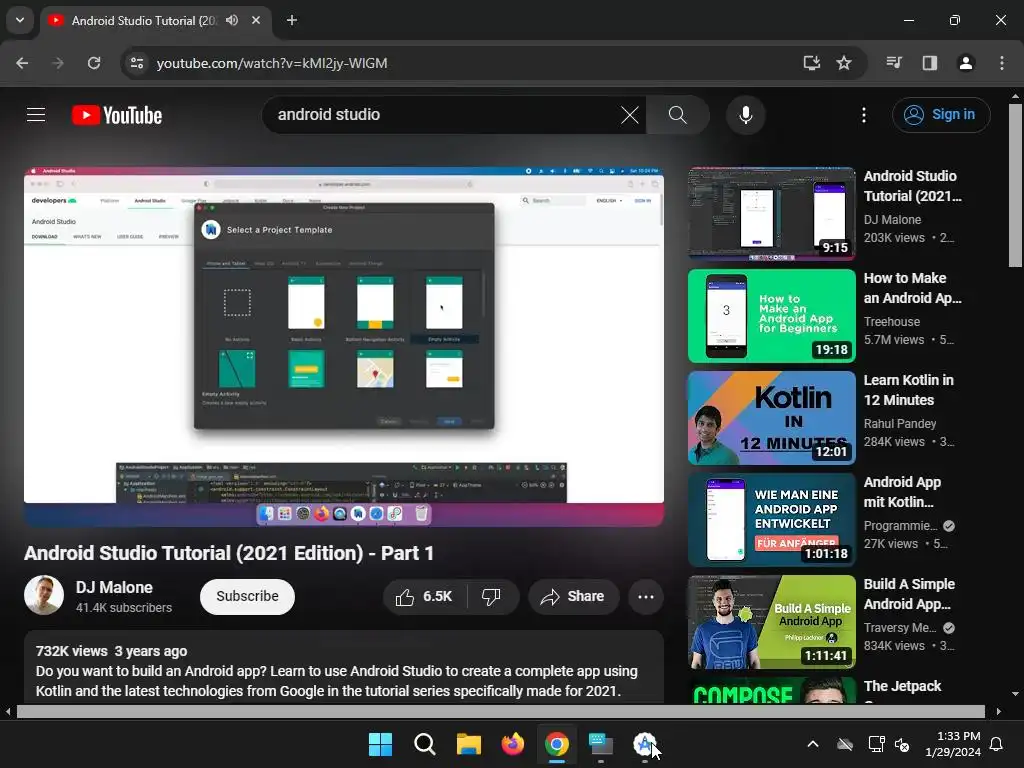Open YouTube settings three-dot menu

tap(863, 115)
